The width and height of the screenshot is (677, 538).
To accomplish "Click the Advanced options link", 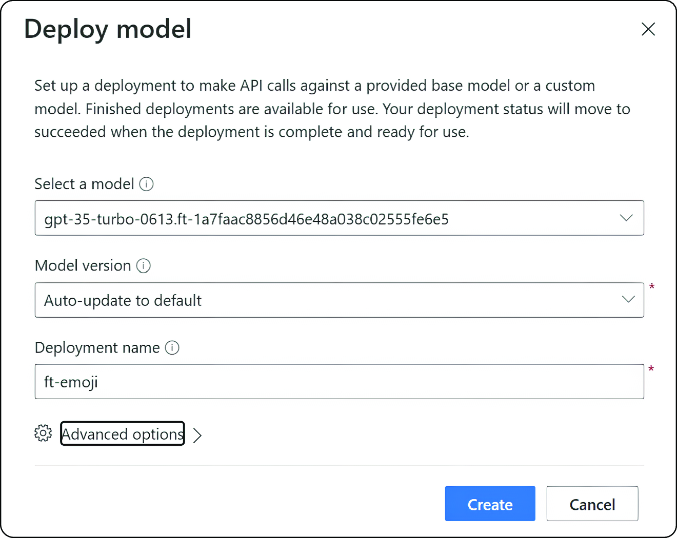I will [x=123, y=434].
